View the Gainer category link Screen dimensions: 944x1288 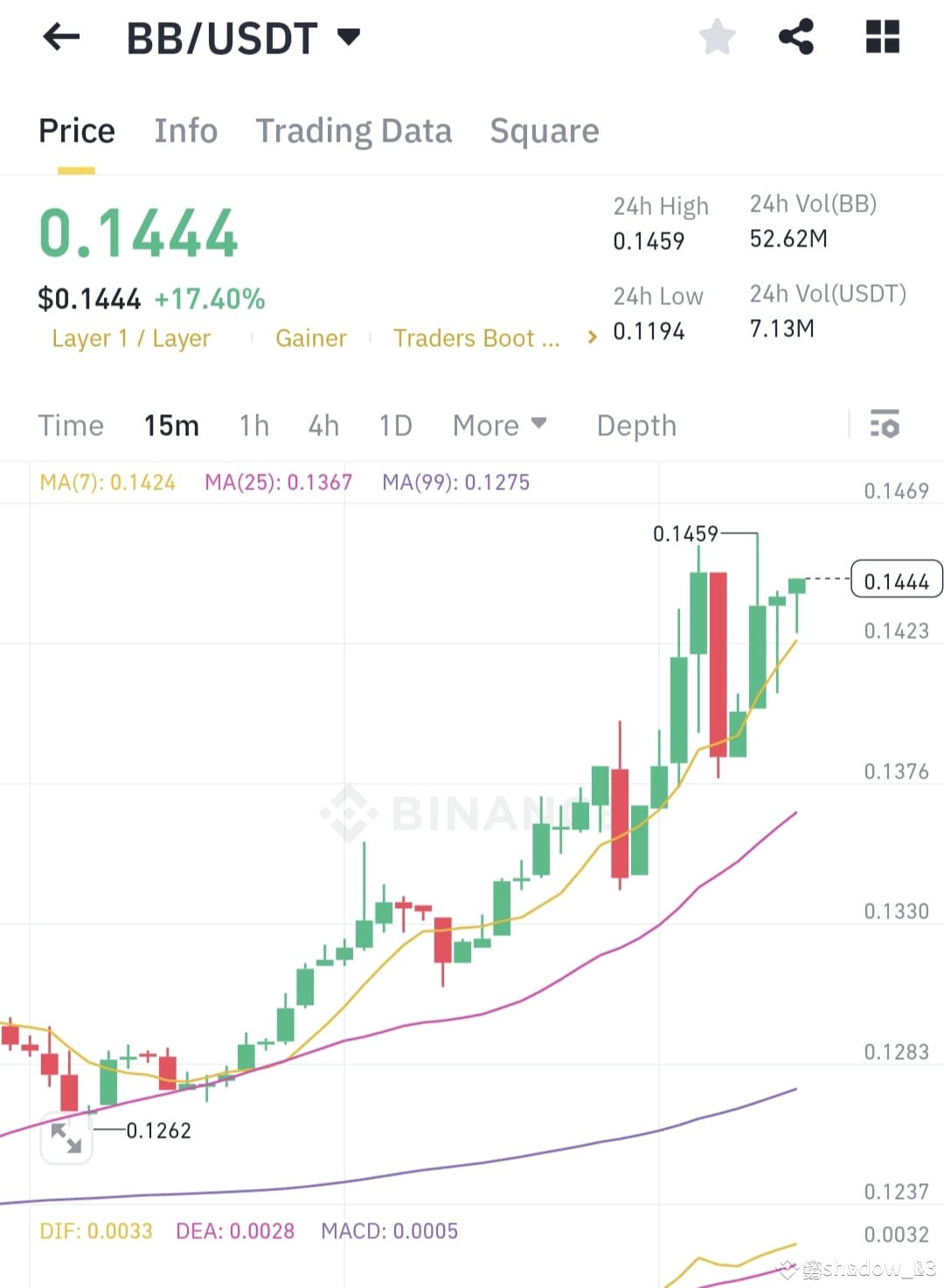(x=311, y=338)
